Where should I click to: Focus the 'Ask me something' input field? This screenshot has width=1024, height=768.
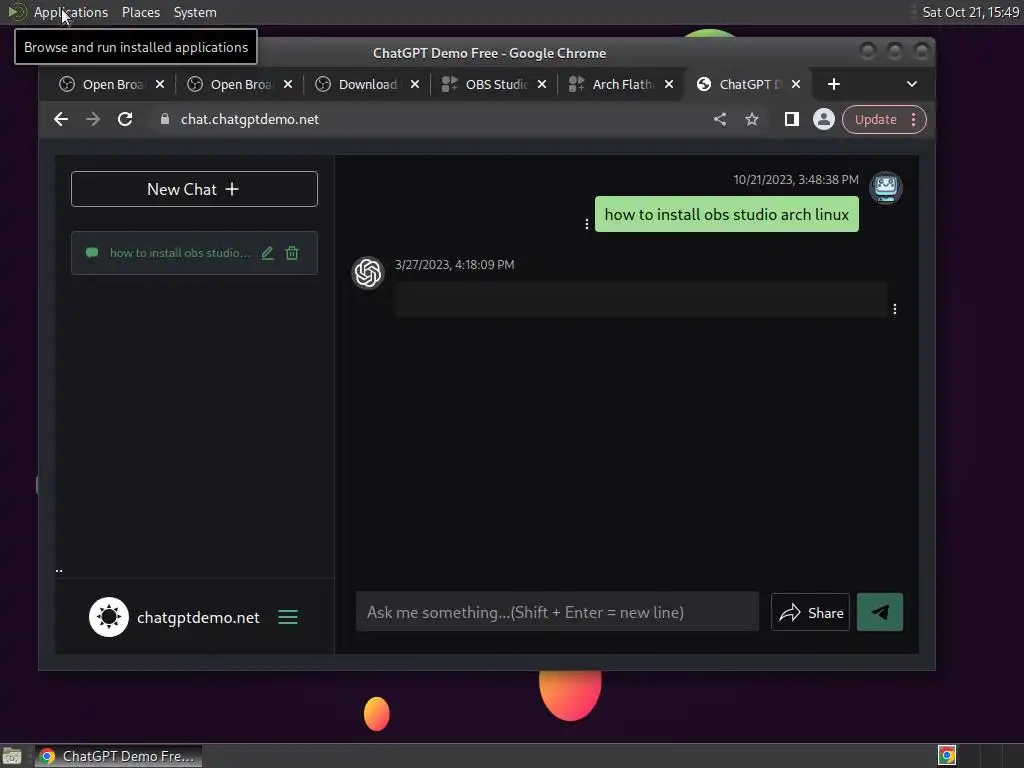click(557, 612)
